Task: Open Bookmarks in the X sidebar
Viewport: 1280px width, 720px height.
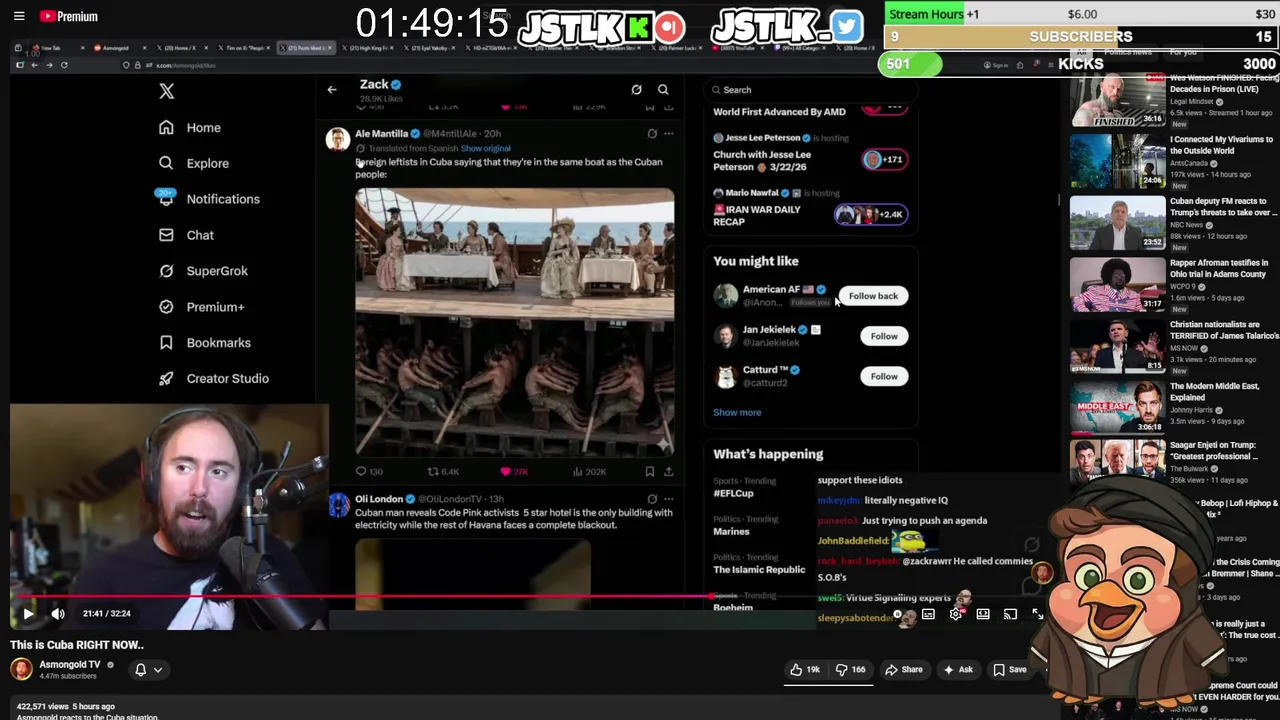Action: pyautogui.click(x=204, y=343)
